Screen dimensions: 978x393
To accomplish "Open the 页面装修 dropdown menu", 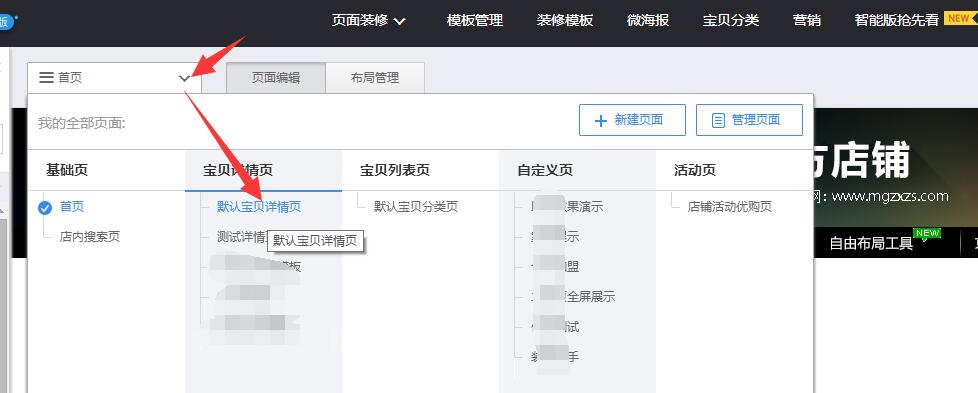I will click(x=369, y=20).
